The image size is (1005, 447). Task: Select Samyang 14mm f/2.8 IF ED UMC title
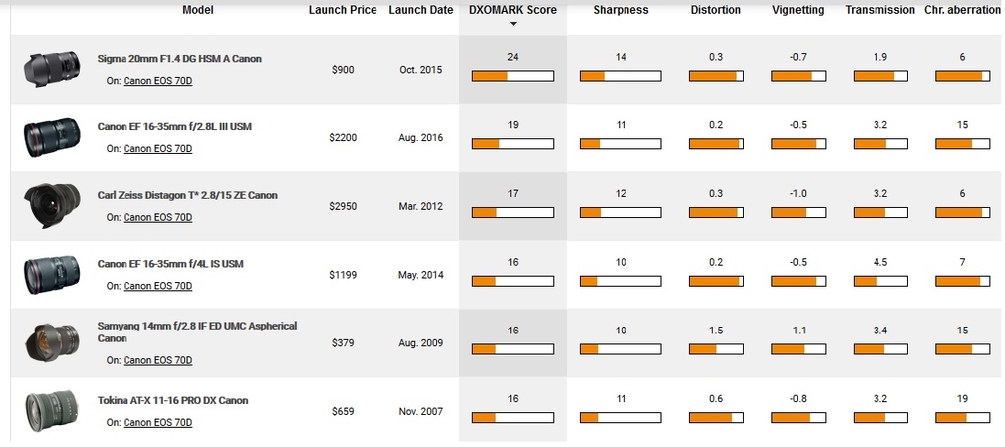click(197, 332)
